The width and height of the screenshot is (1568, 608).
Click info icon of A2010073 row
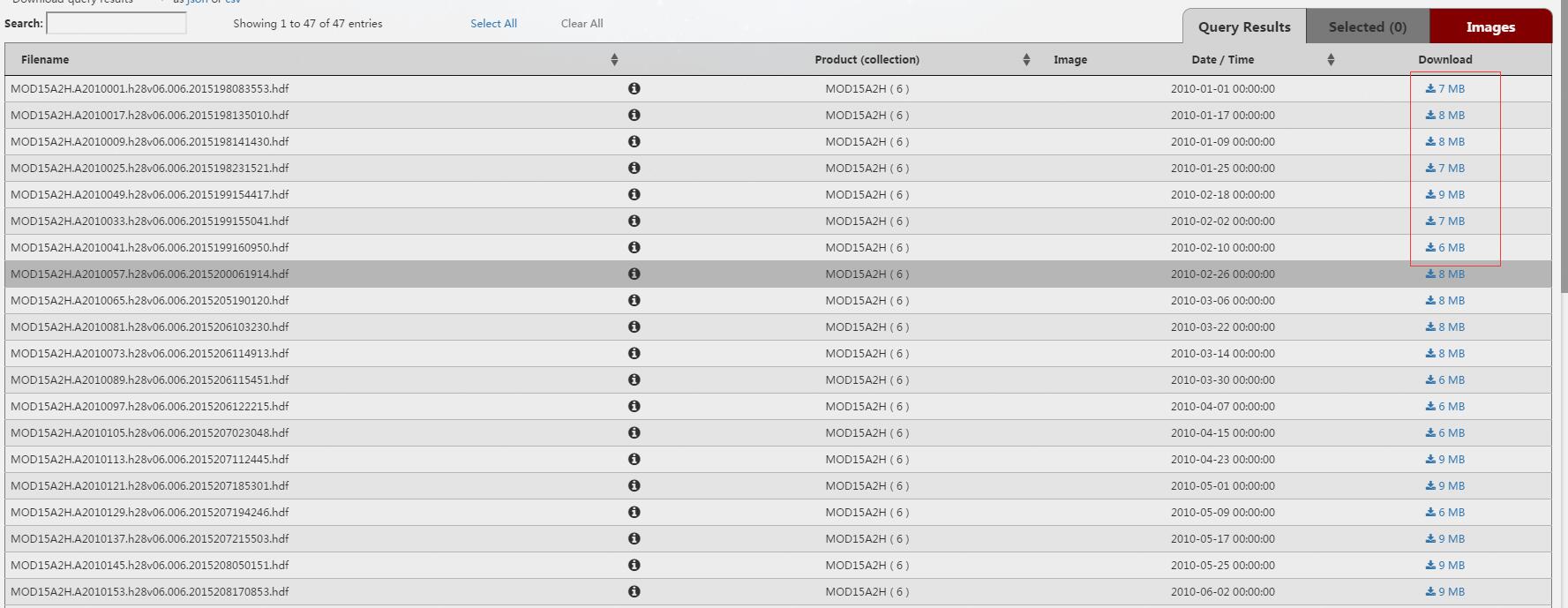[x=634, y=353]
